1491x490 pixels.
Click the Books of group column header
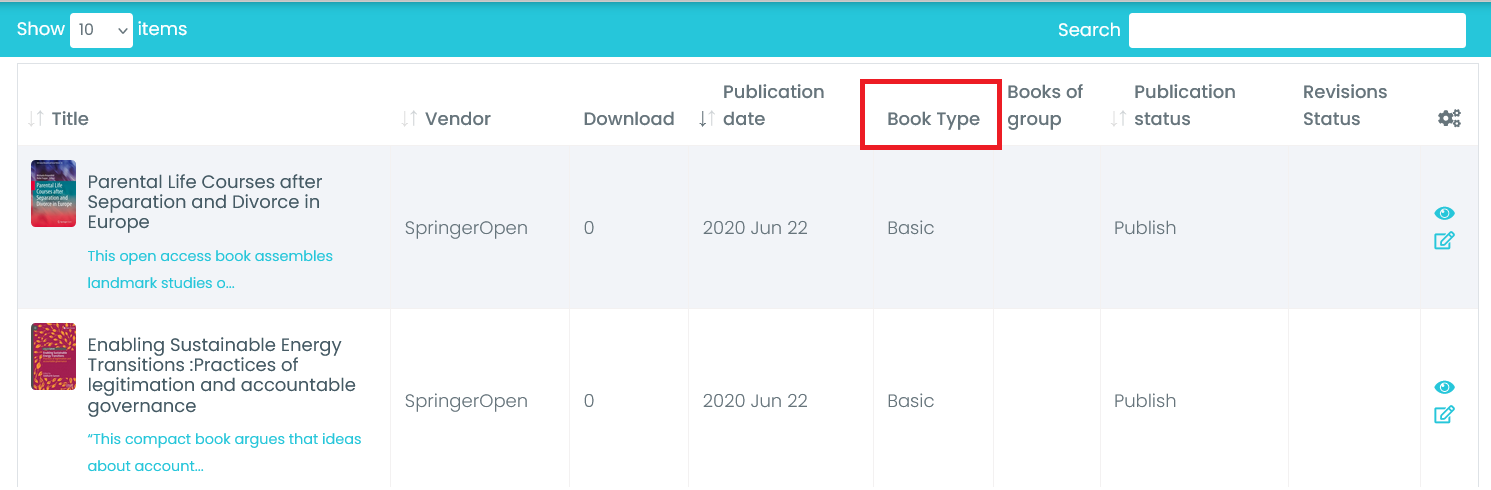[1045, 105]
